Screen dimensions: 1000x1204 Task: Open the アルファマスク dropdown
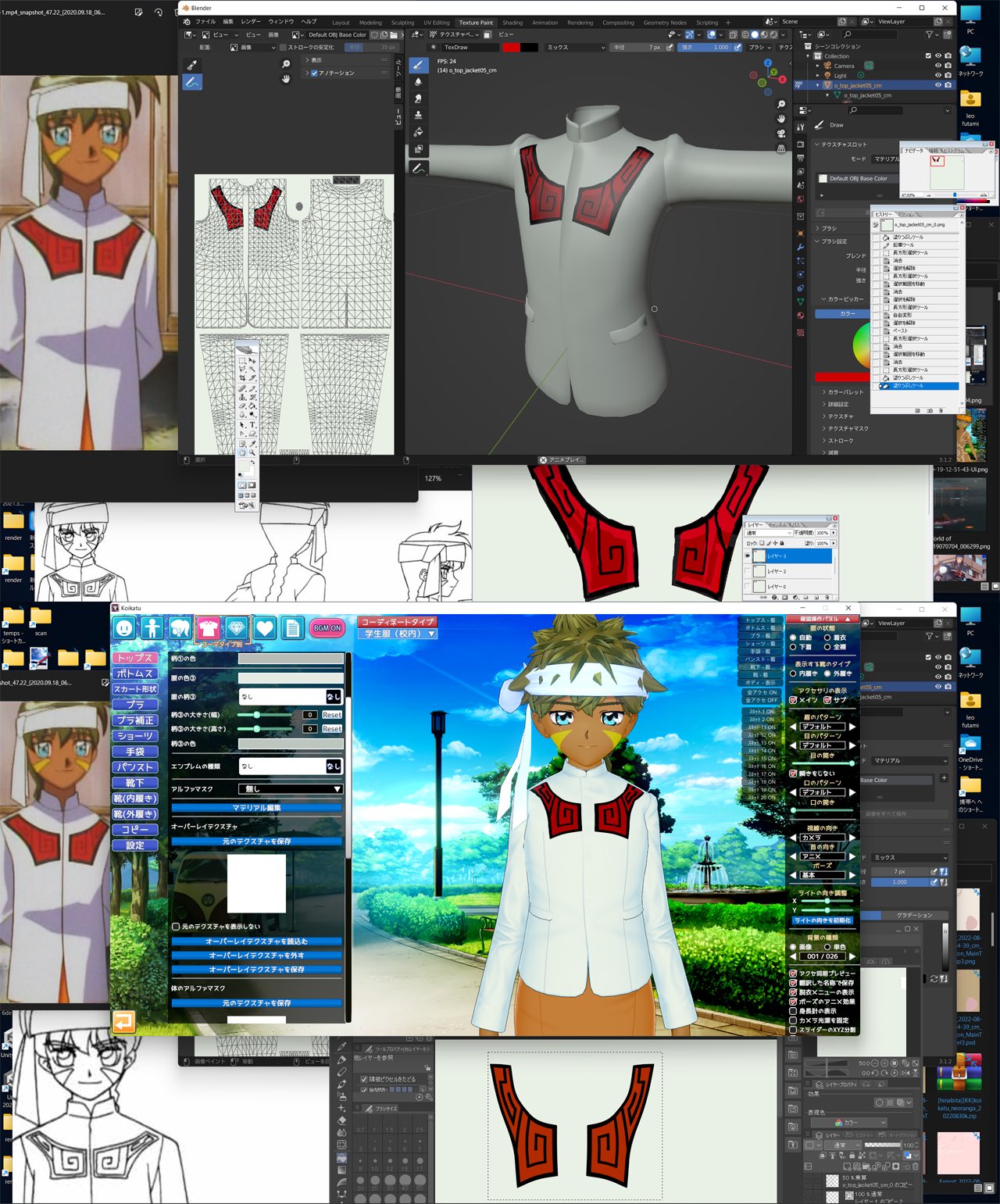coord(290,789)
